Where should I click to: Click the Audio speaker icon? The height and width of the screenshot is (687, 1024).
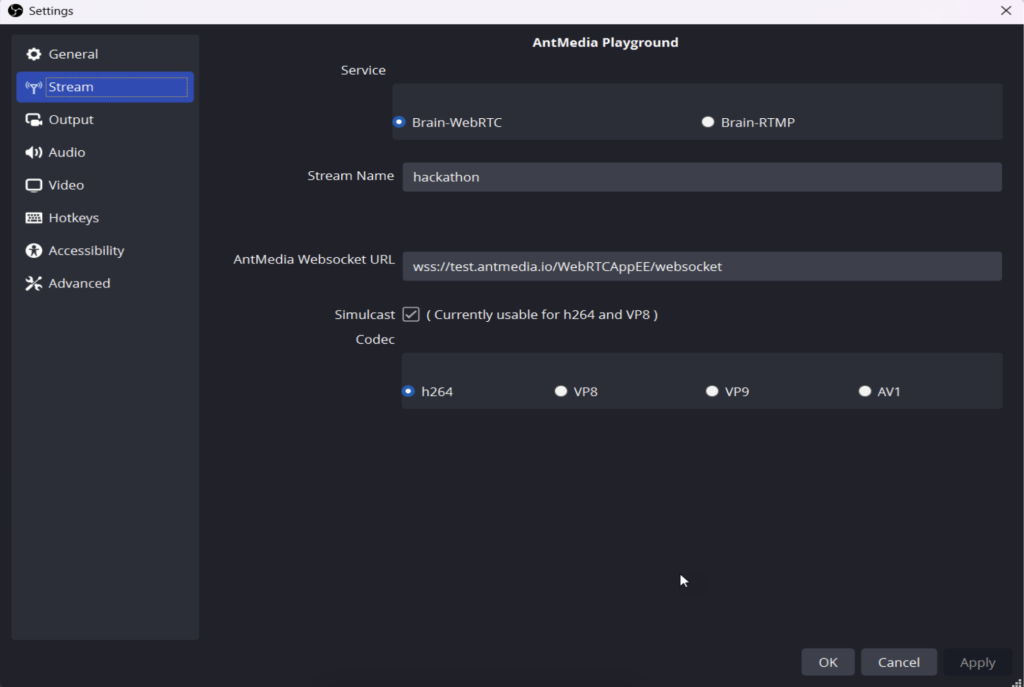click(x=33, y=152)
